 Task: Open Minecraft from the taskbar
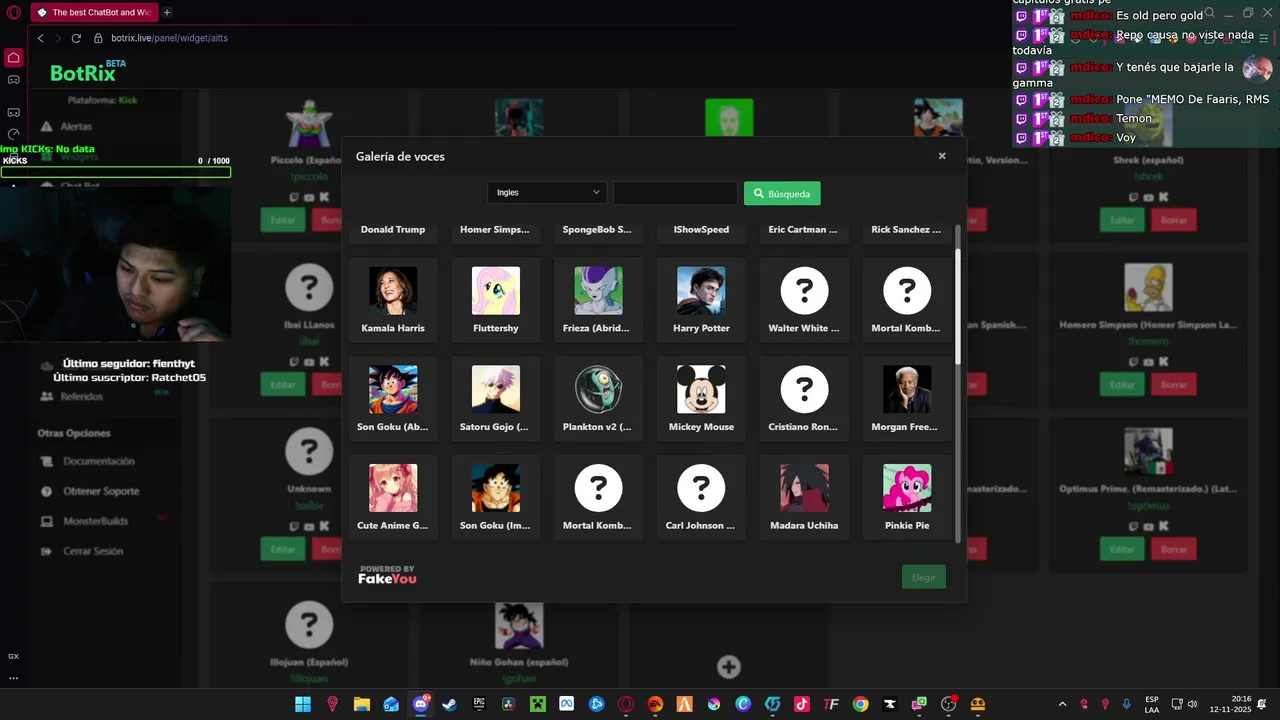538,704
